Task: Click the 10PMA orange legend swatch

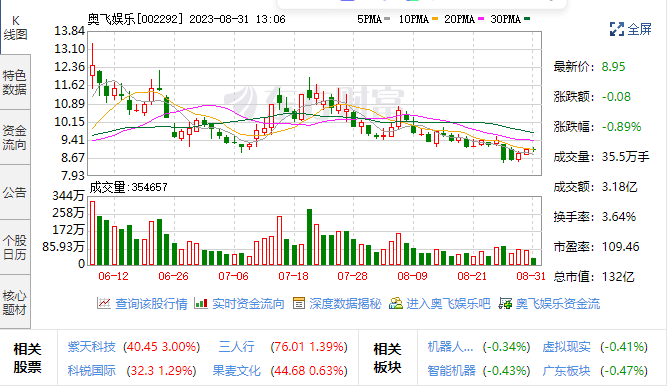Action: [435, 19]
